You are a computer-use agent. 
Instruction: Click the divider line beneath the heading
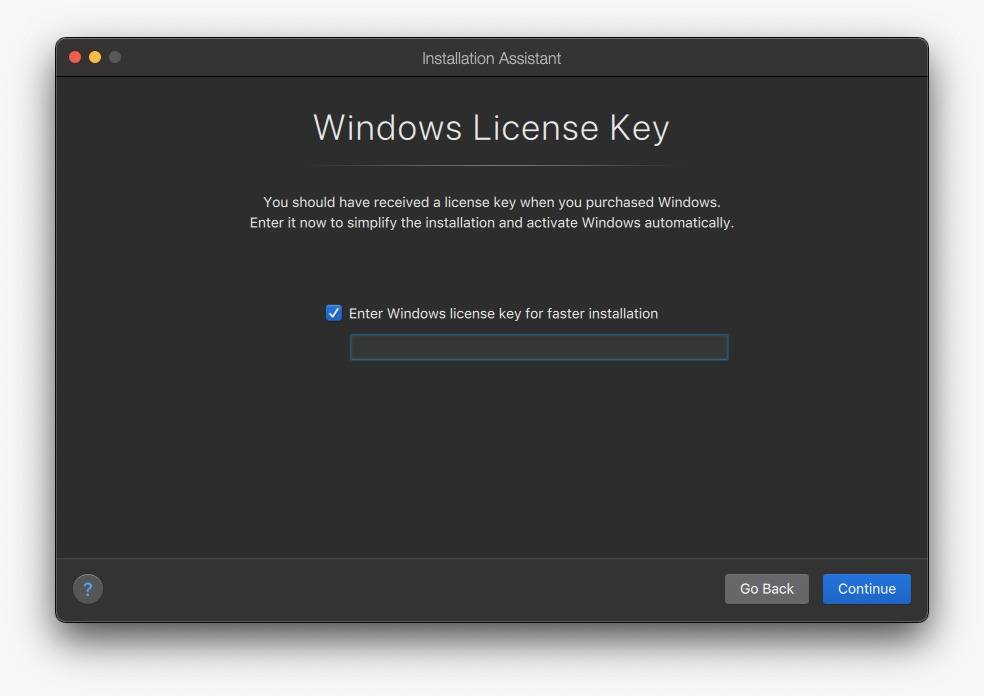pyautogui.click(x=491, y=166)
